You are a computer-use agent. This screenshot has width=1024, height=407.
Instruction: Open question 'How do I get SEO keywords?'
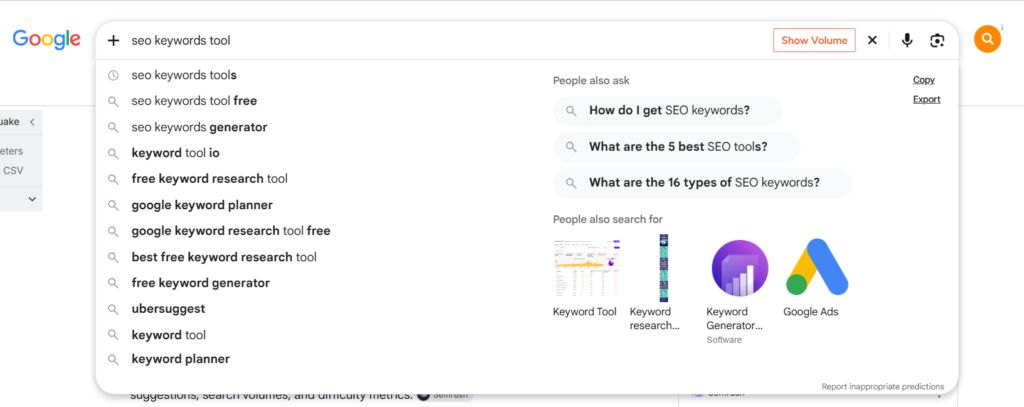(667, 110)
